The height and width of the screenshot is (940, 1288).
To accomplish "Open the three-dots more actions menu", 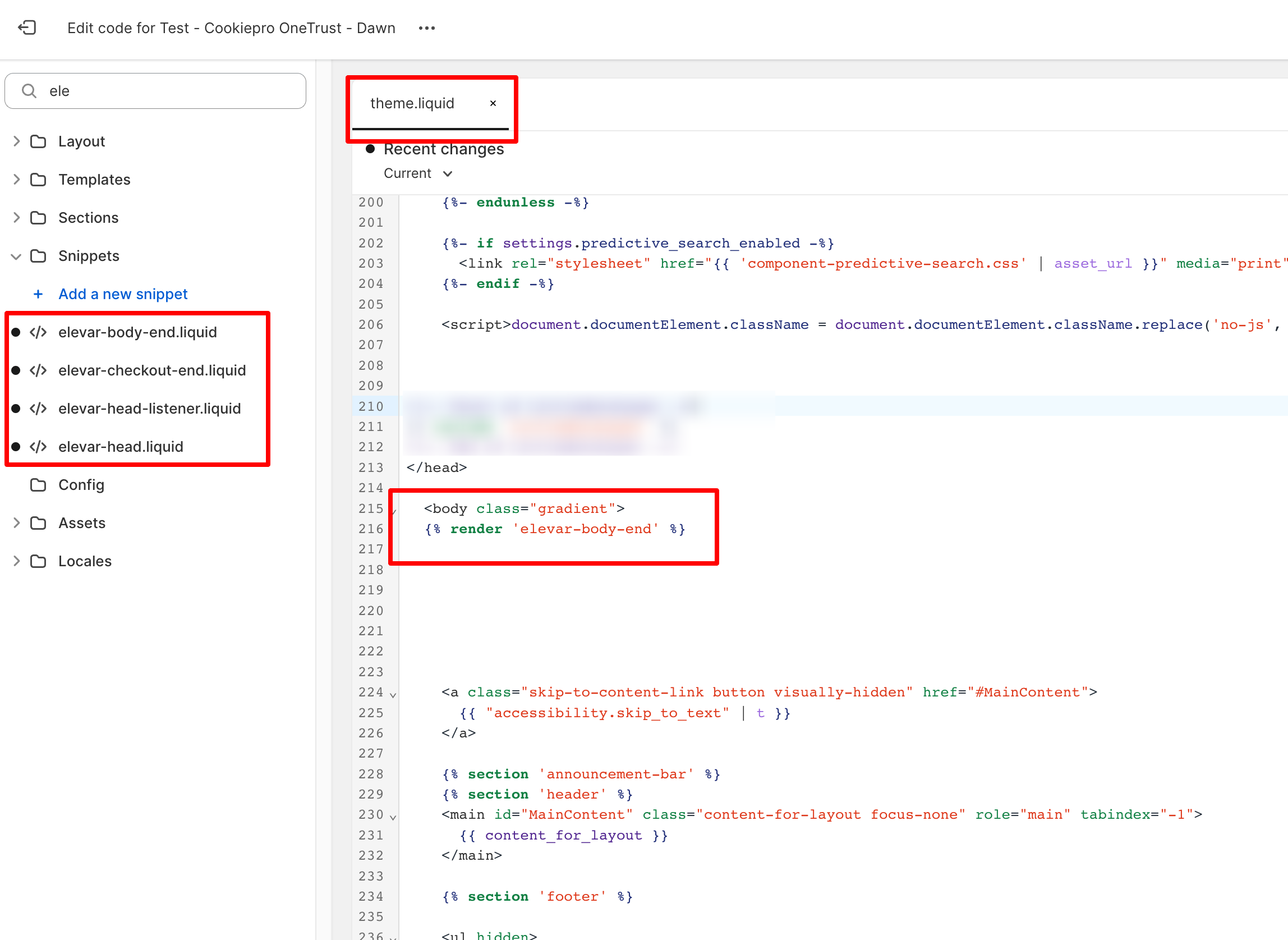I will coord(426,28).
